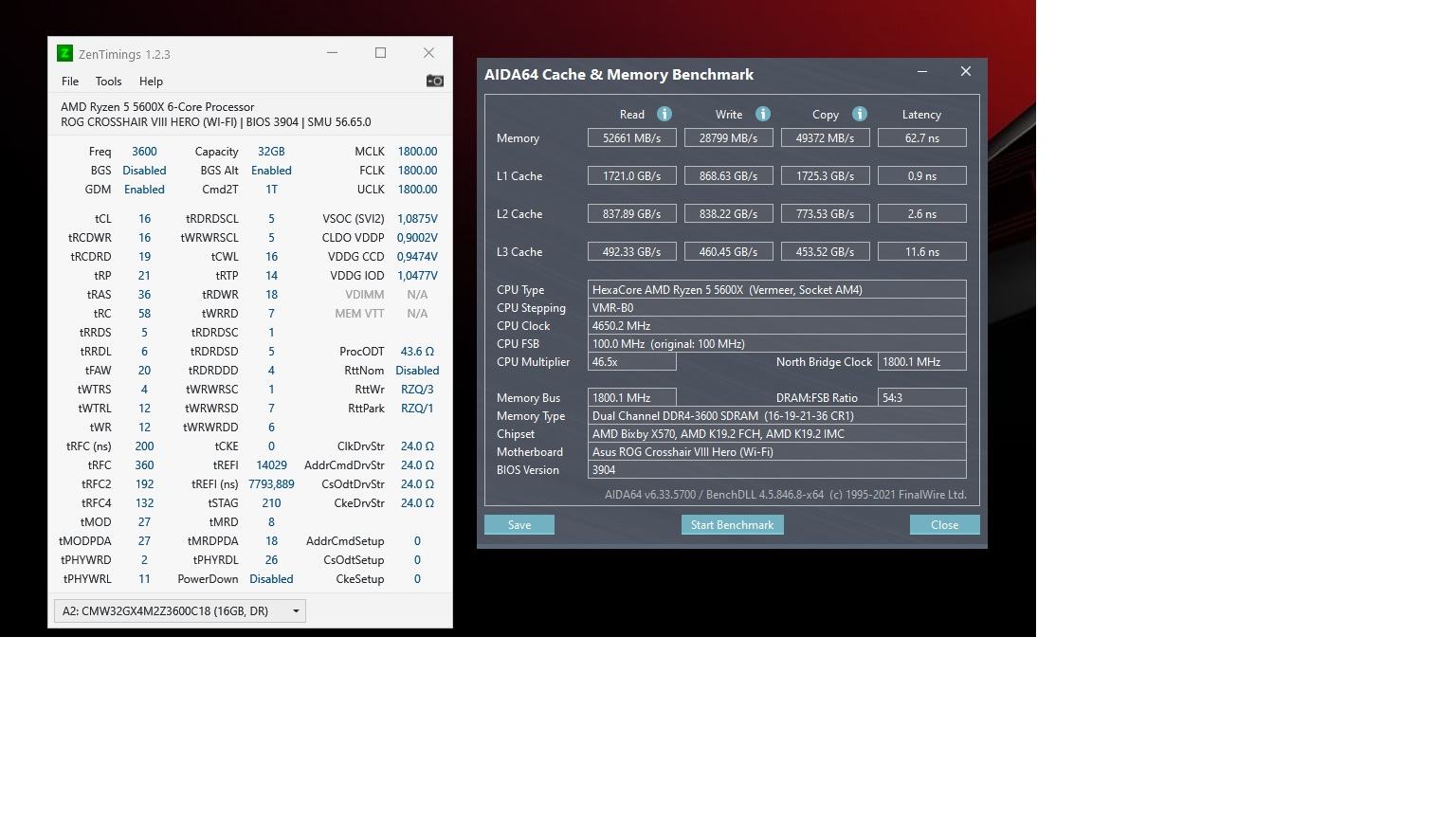Click the Start Benchmark button
1456x819 pixels.
(x=732, y=525)
